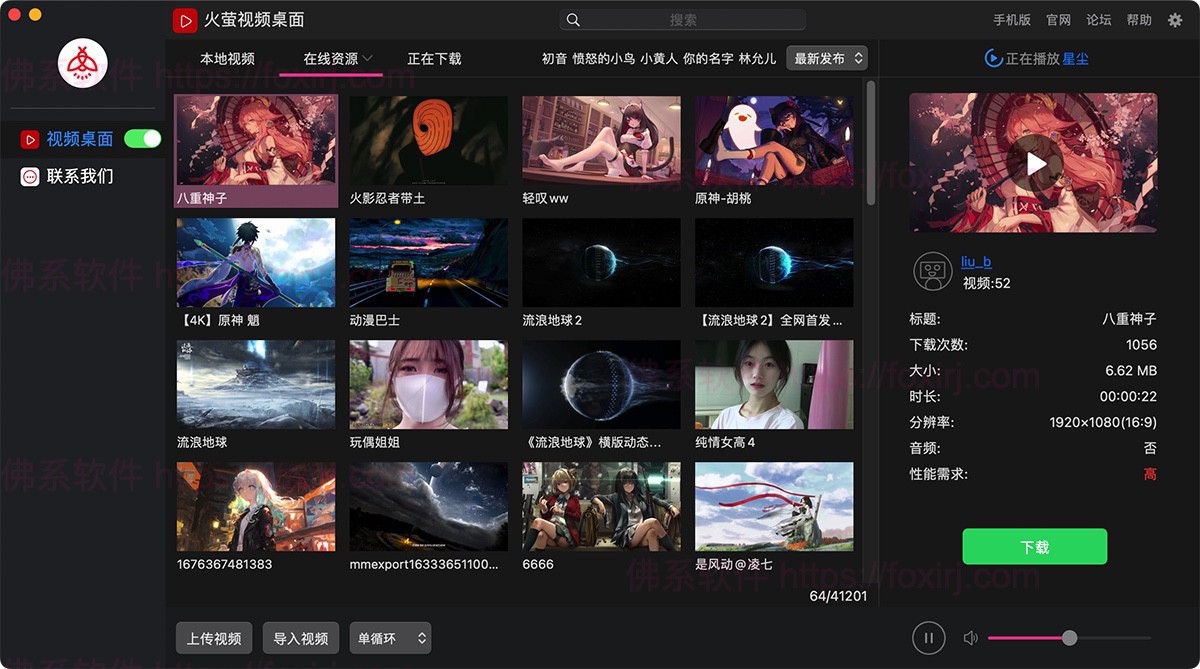1200x669 pixels.
Task: Click the 联系我们 chat icon
Action: [x=30, y=177]
